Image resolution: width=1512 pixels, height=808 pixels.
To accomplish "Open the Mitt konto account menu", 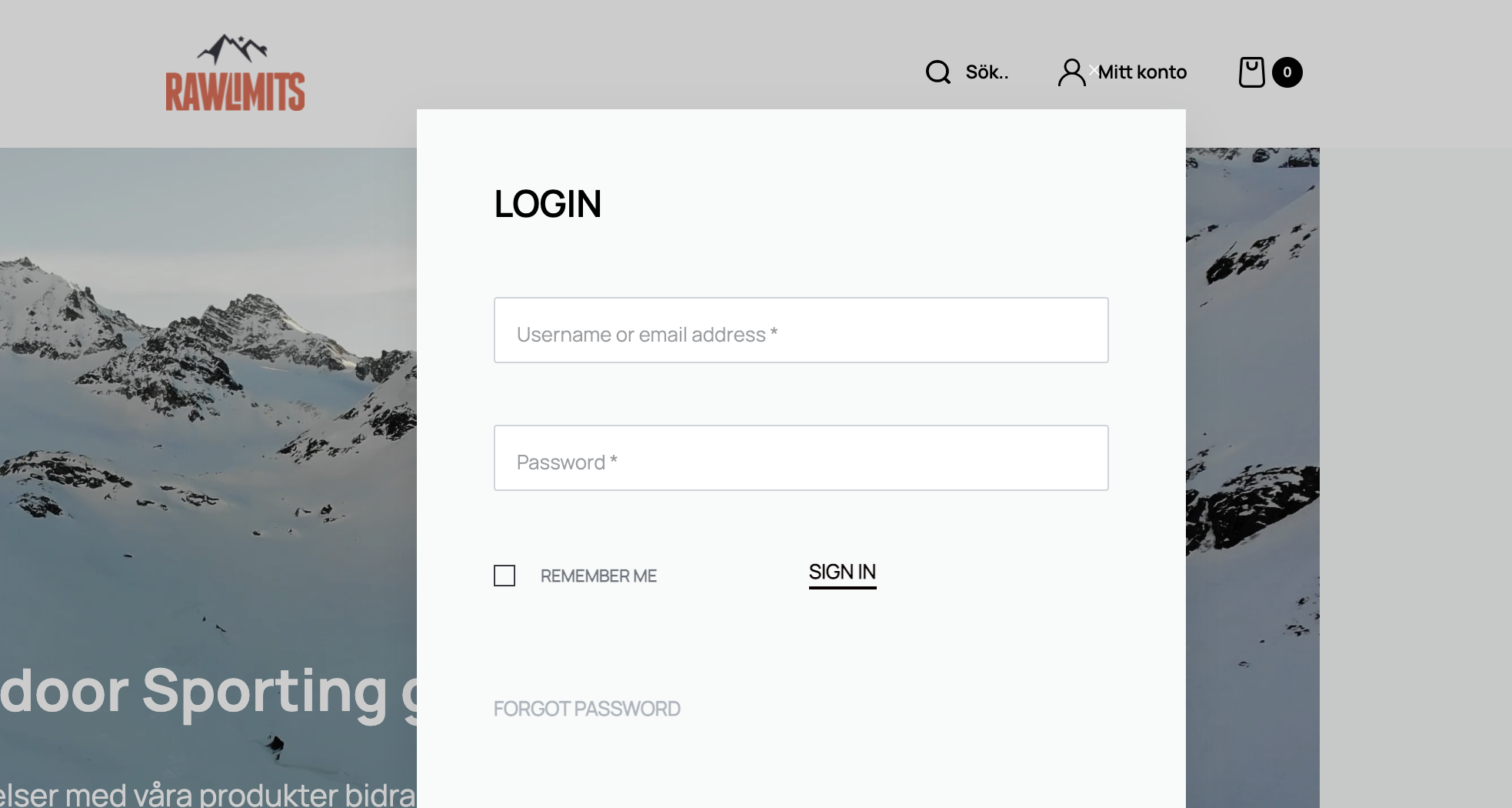I will tap(1142, 72).
